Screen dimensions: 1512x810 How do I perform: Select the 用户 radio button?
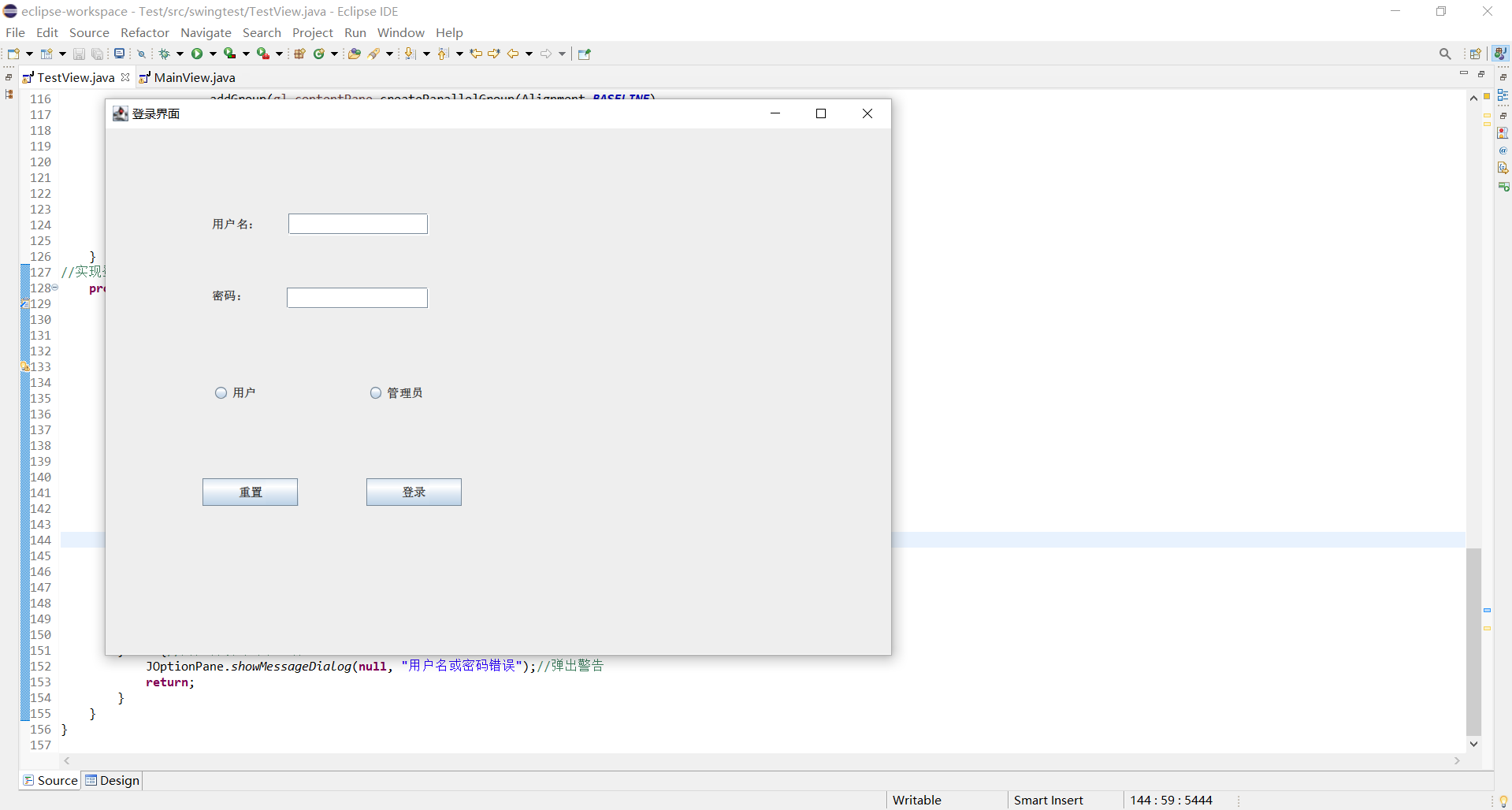click(221, 392)
